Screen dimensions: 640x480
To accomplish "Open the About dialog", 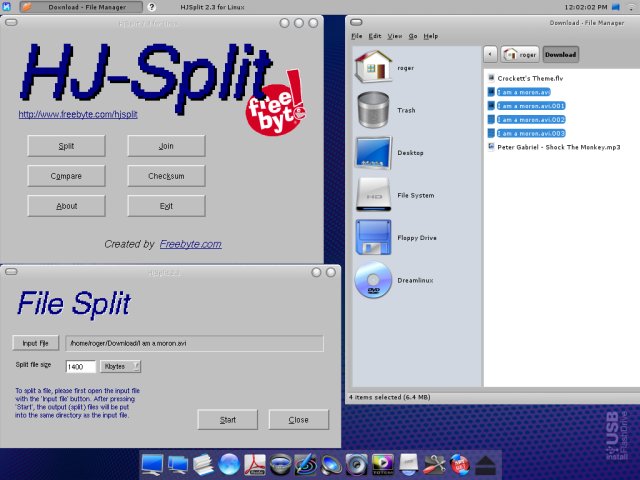I will click(x=66, y=206).
